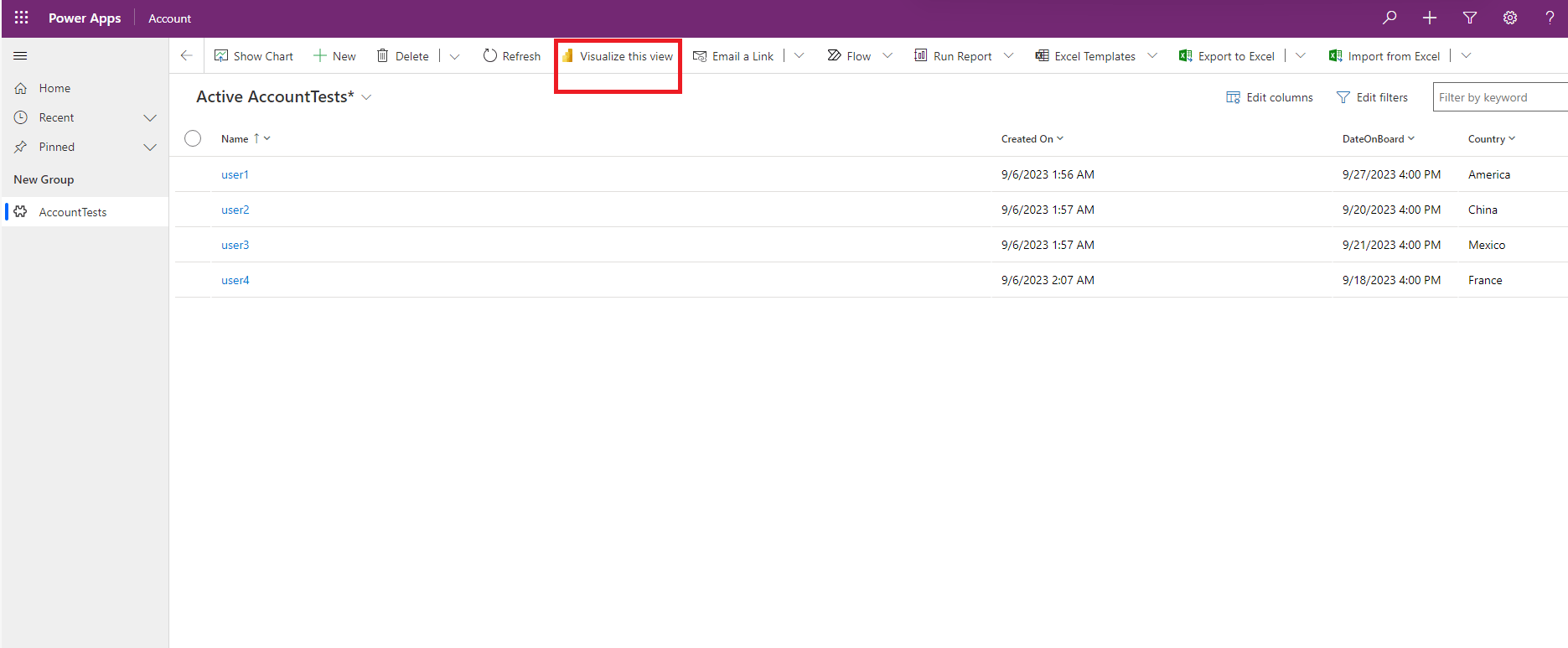Select AccountTests in the sidebar

coord(85,212)
